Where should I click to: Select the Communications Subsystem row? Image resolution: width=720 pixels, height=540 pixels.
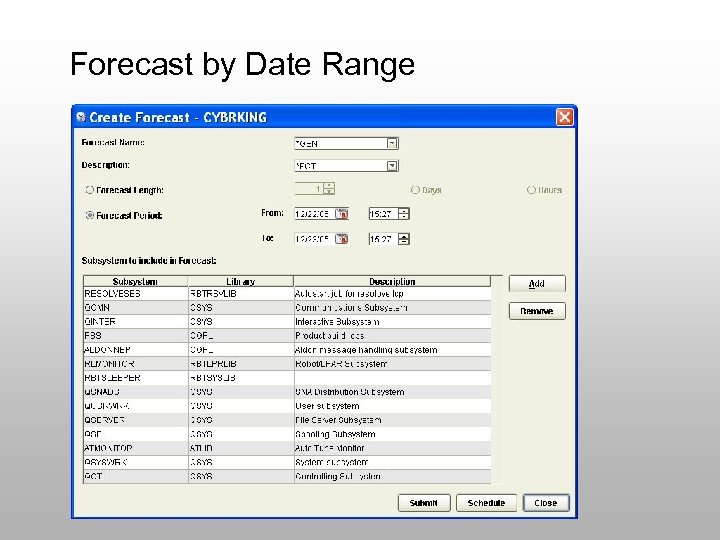click(x=287, y=308)
